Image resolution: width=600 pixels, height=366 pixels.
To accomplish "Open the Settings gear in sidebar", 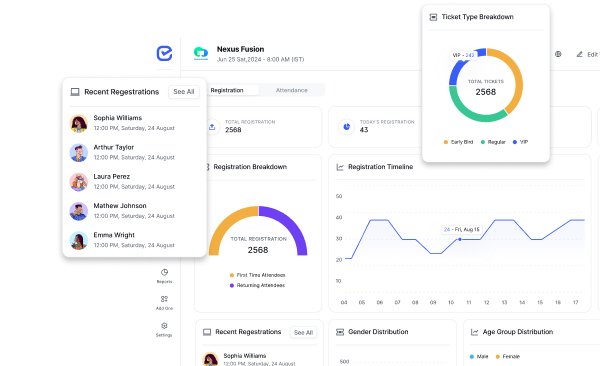I will click(164, 329).
